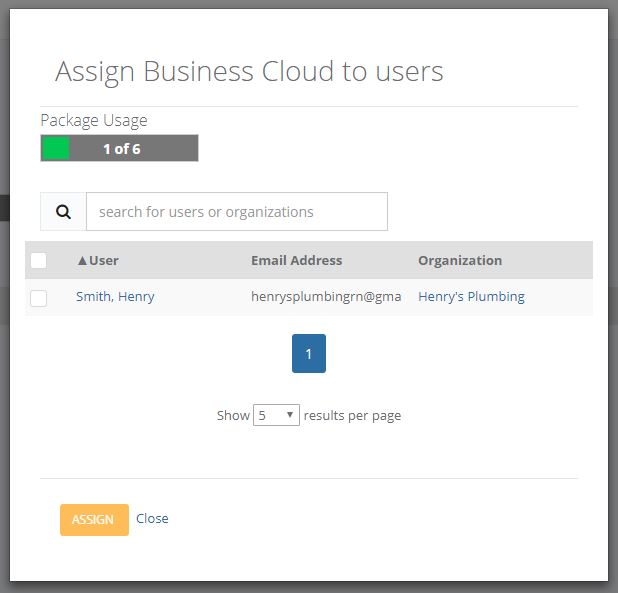Click the '1 of 6' package usage text
Viewport: 618px width, 593px height.
(x=121, y=149)
